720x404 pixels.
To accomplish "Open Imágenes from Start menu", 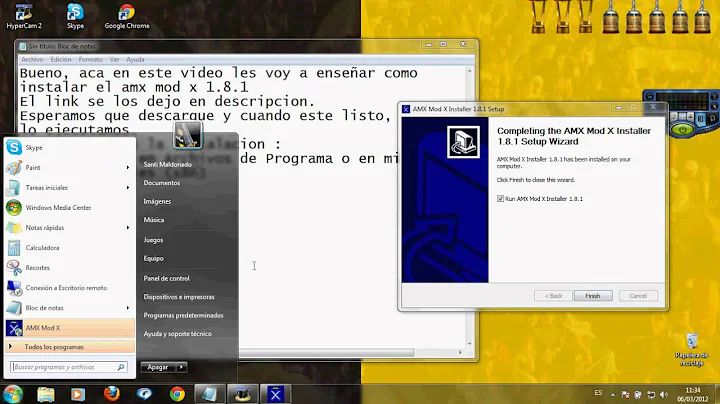I will [157, 201].
